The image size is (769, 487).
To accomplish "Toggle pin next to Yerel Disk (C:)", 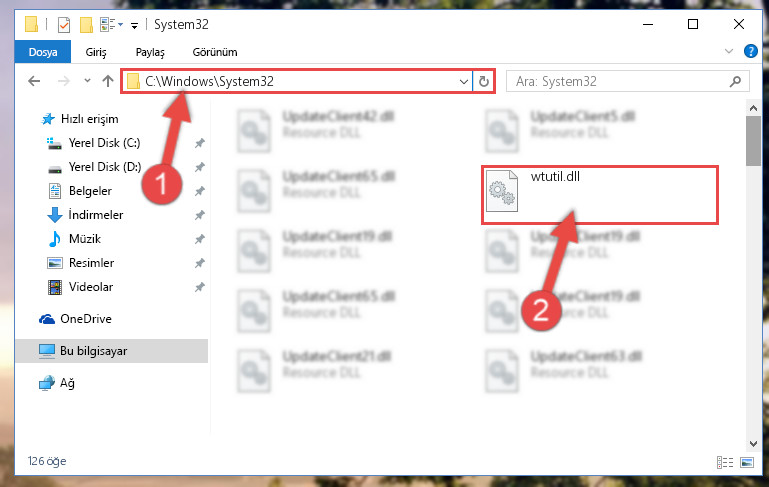I will click(x=199, y=143).
